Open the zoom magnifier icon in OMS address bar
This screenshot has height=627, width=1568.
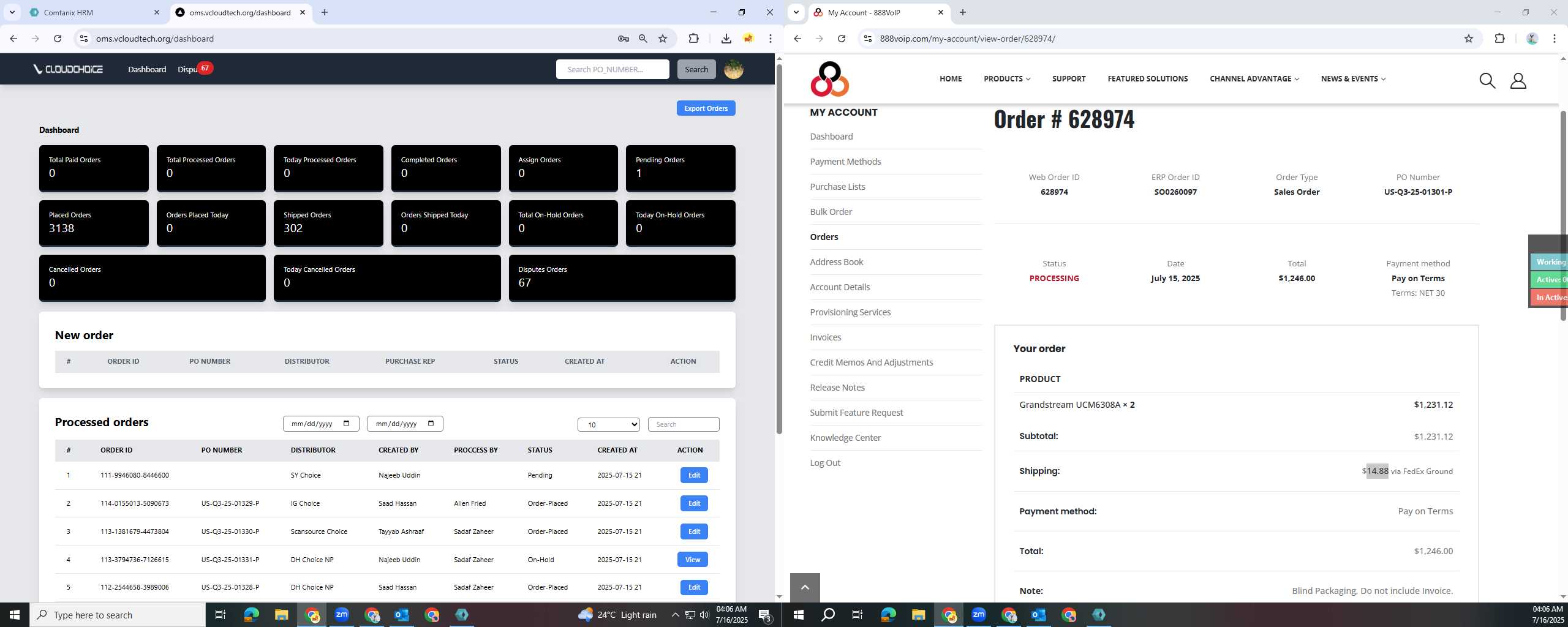pyautogui.click(x=643, y=39)
